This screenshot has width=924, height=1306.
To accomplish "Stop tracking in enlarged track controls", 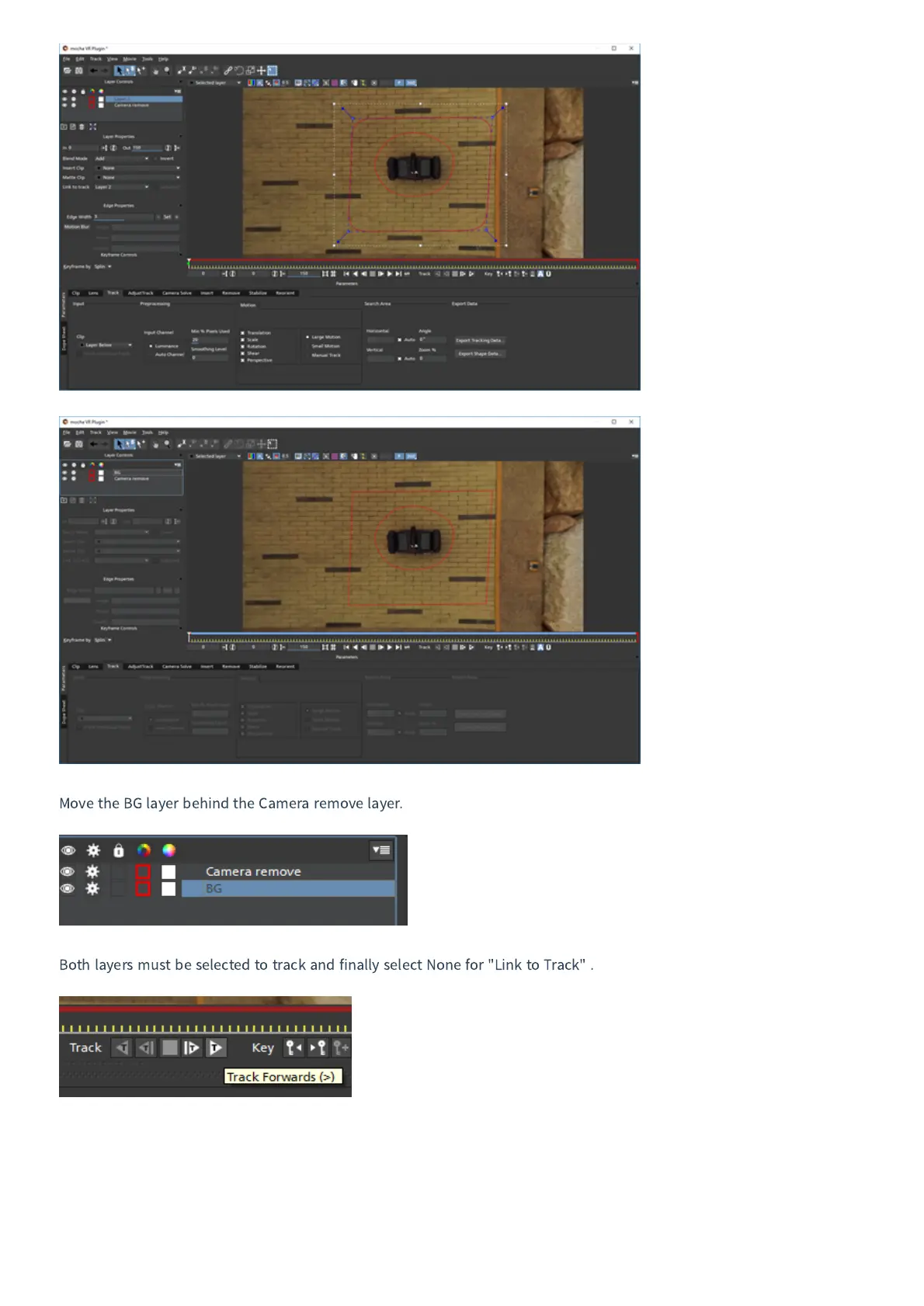I will [169, 1047].
